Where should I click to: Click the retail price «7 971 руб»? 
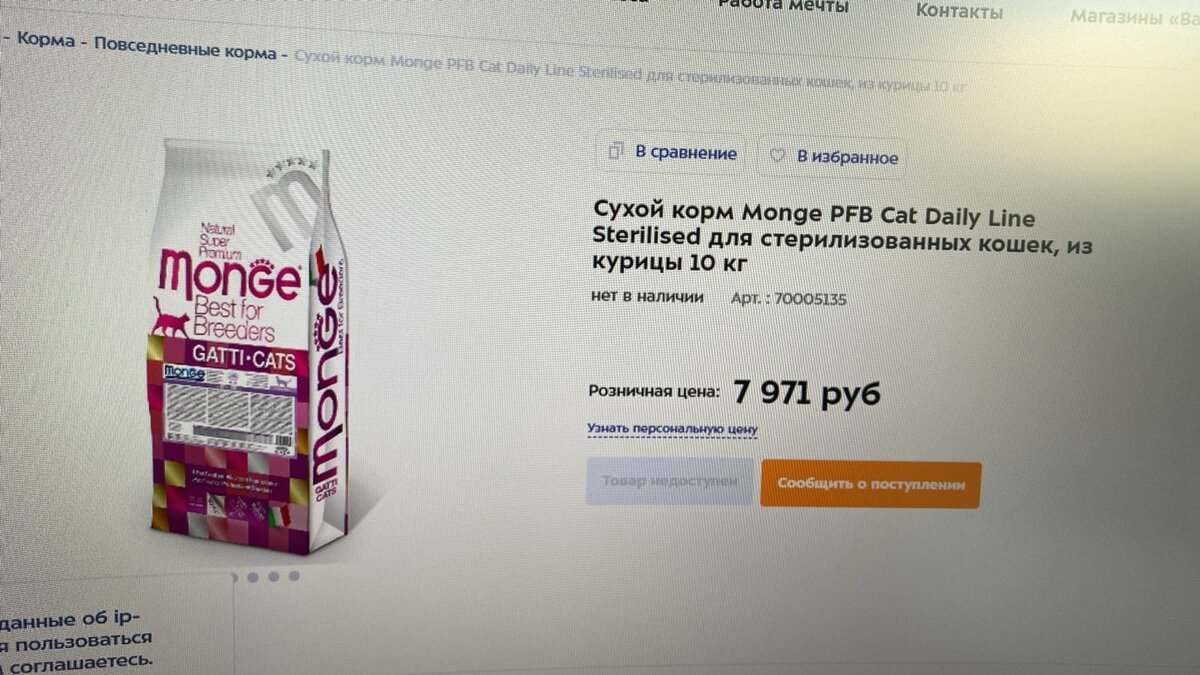click(806, 393)
